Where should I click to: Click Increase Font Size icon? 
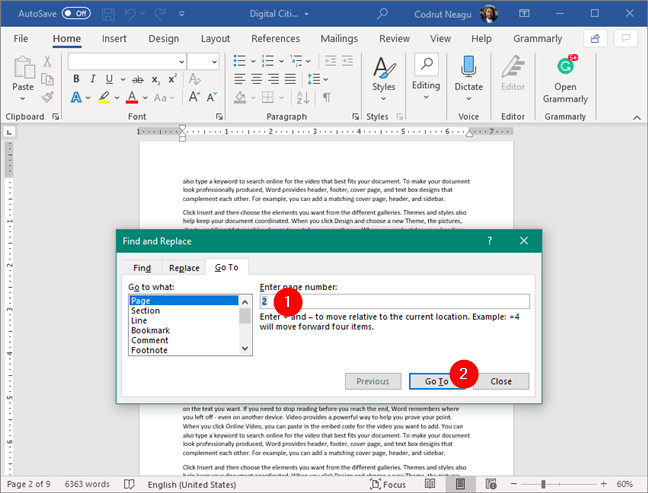click(x=194, y=97)
